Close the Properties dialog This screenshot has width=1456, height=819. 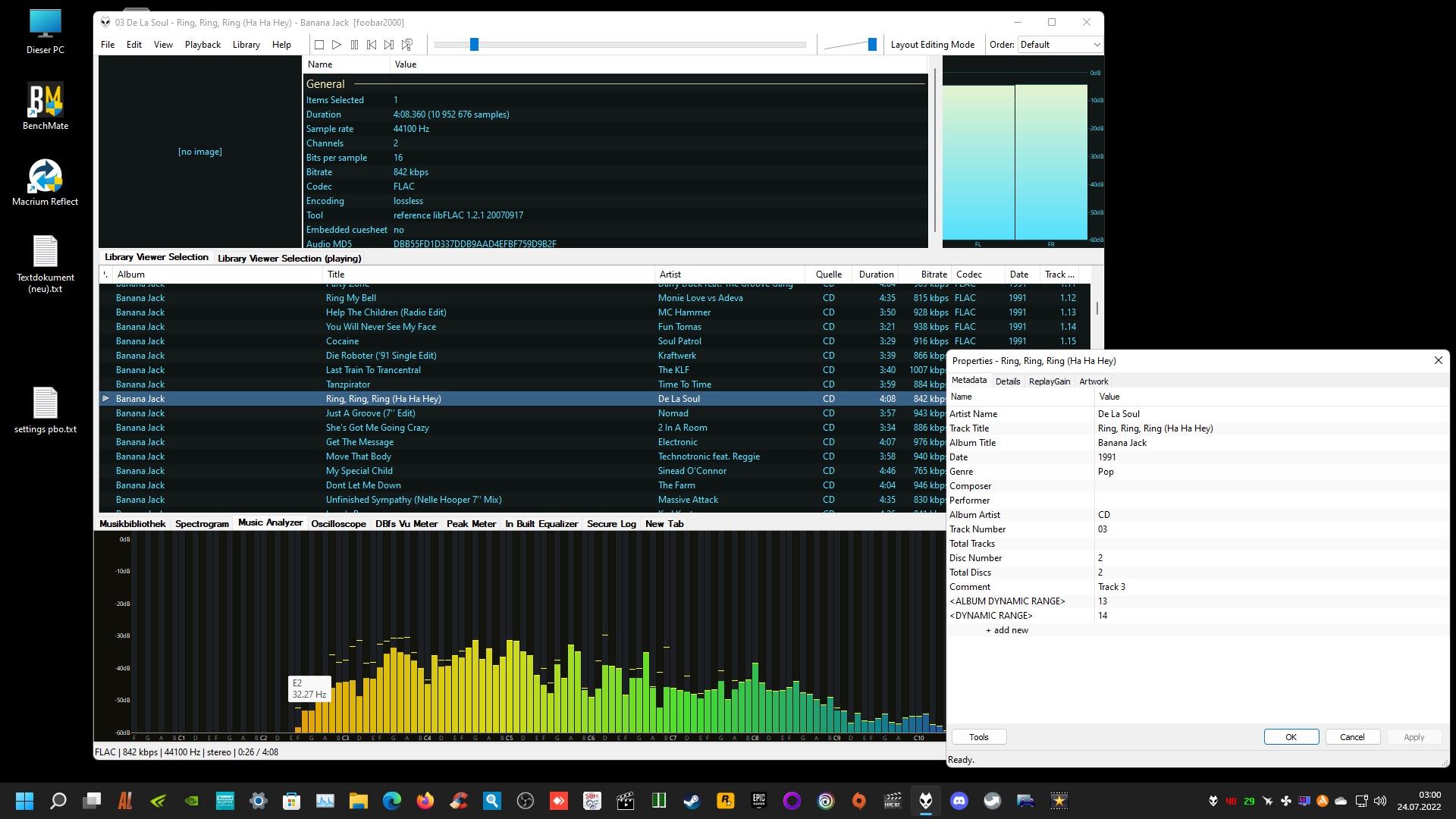click(x=1438, y=361)
